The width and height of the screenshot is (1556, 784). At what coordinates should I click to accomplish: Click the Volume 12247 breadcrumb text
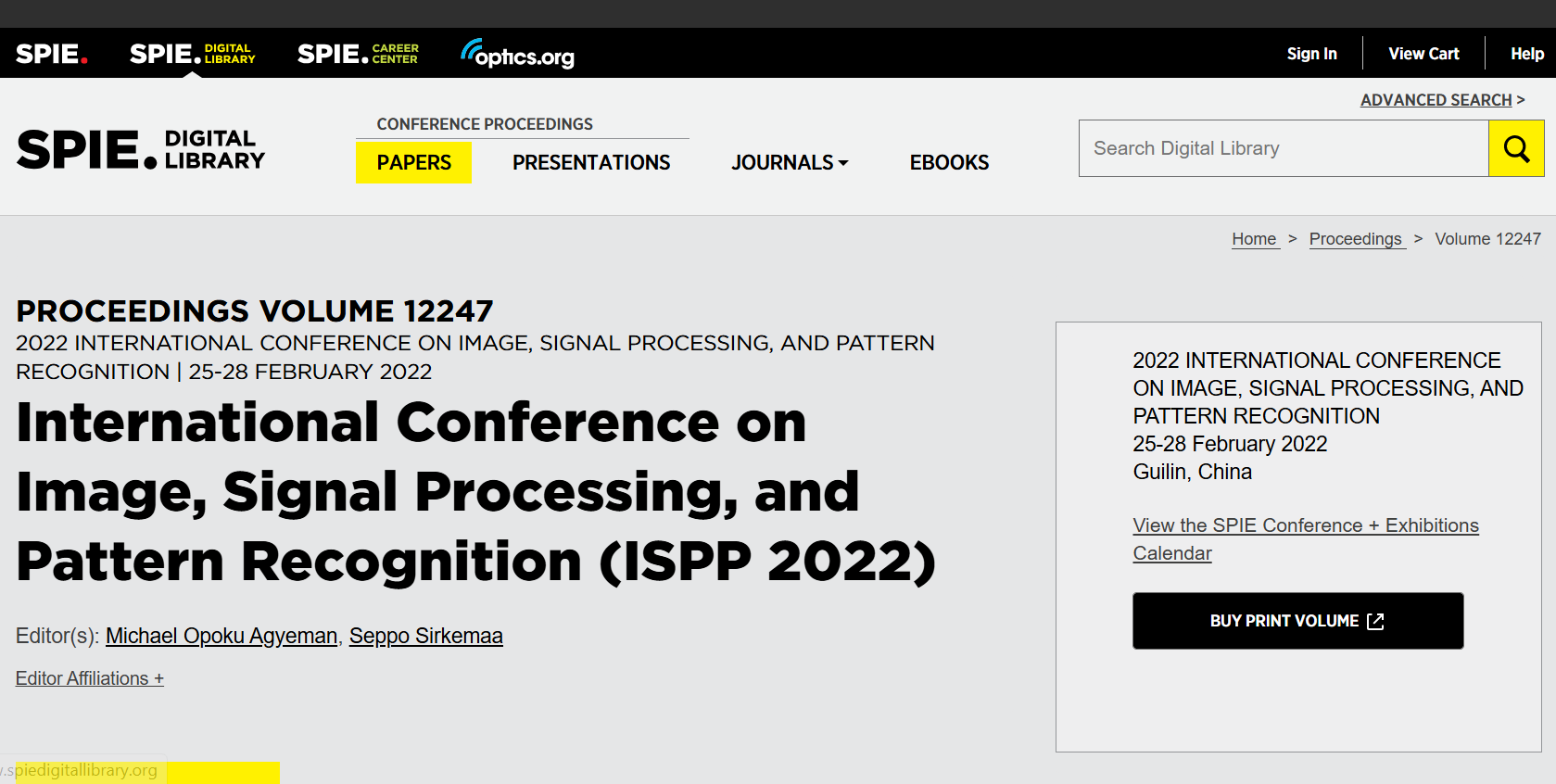click(1487, 239)
